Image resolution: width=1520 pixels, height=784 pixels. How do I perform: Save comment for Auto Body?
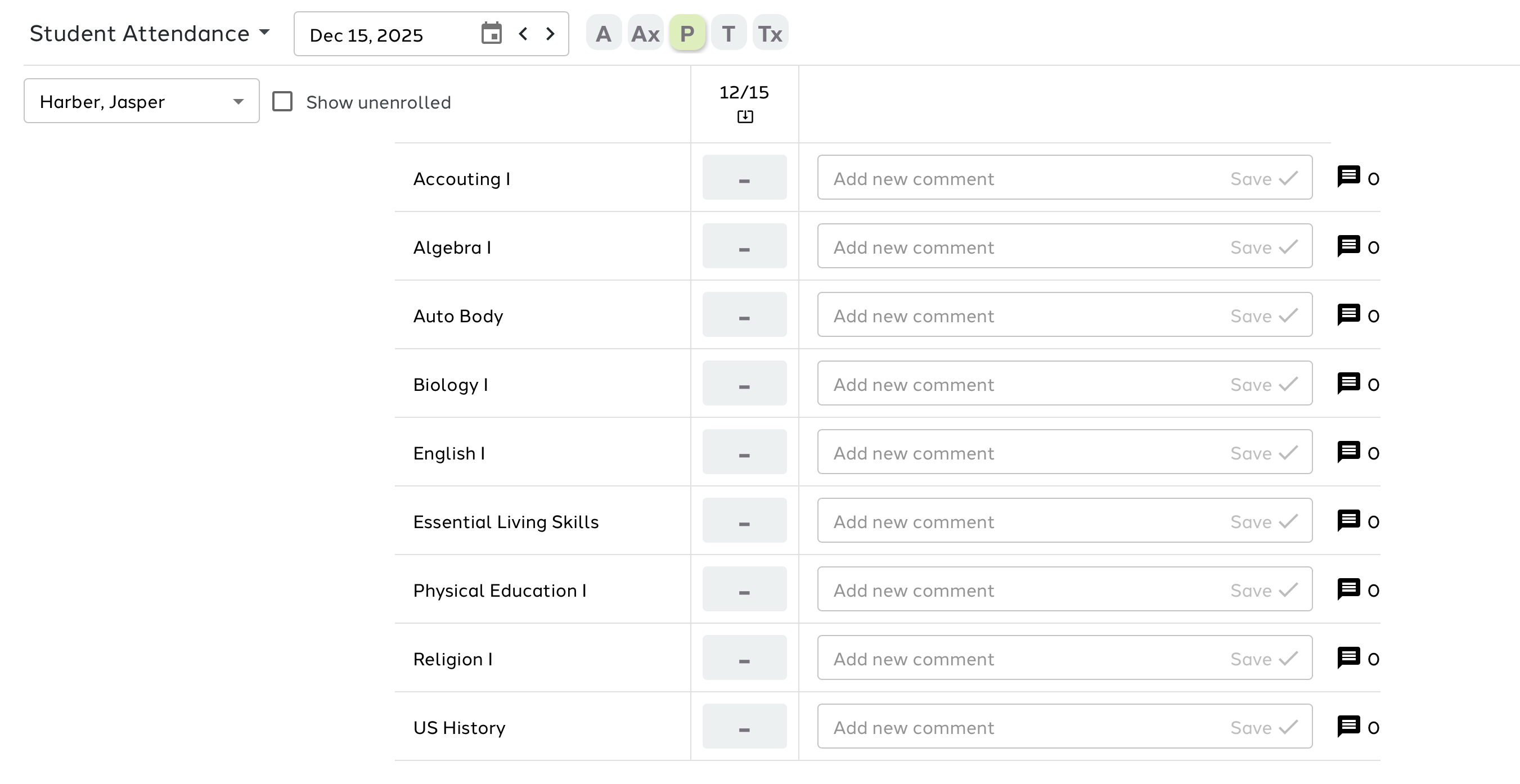[1263, 316]
